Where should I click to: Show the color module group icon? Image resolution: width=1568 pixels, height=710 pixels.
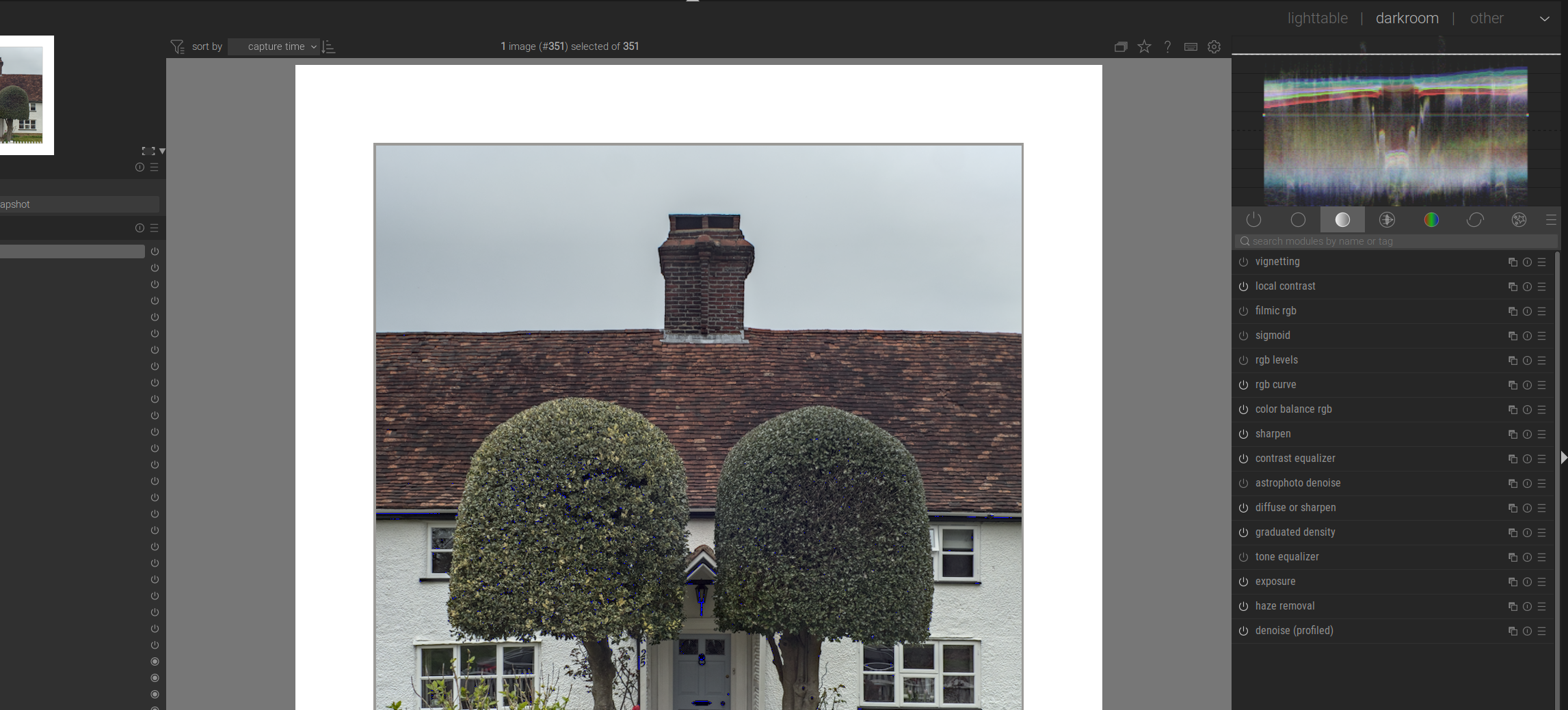pyautogui.click(x=1431, y=219)
